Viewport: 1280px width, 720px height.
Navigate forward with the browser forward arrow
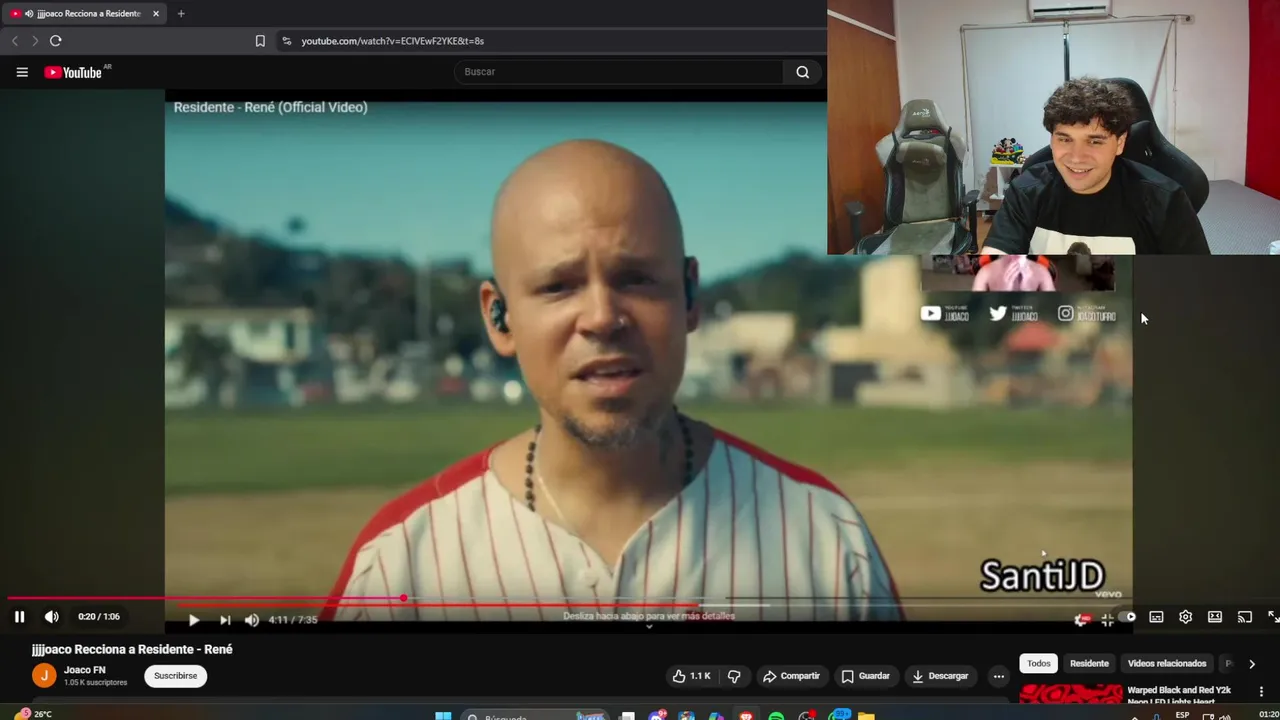point(35,41)
